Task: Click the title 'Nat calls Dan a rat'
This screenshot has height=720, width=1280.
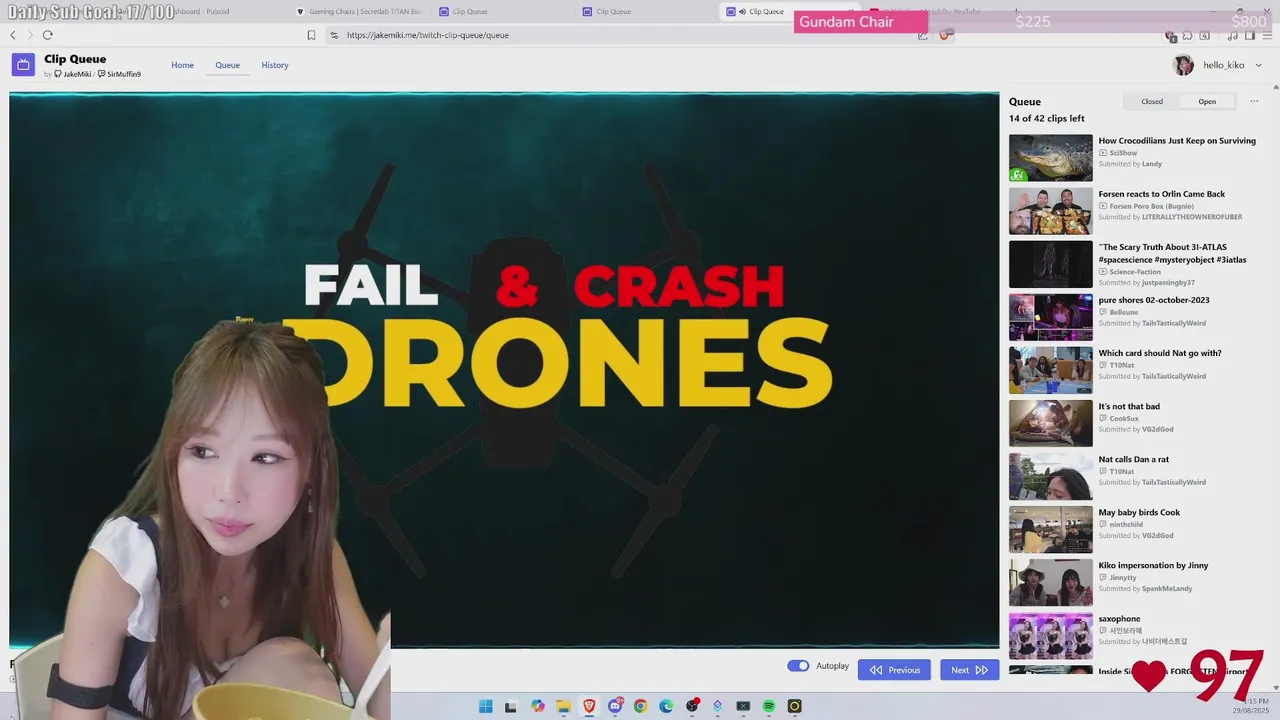Action: tap(1133, 459)
